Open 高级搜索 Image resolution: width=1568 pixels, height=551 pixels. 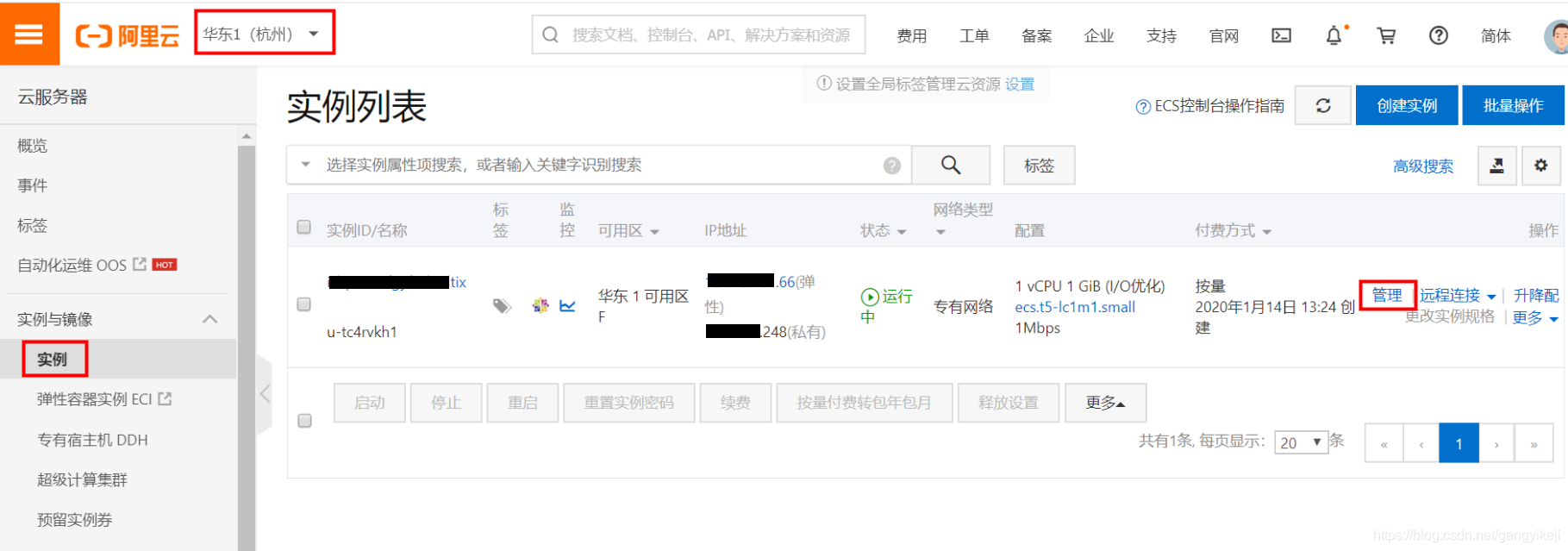[1423, 166]
